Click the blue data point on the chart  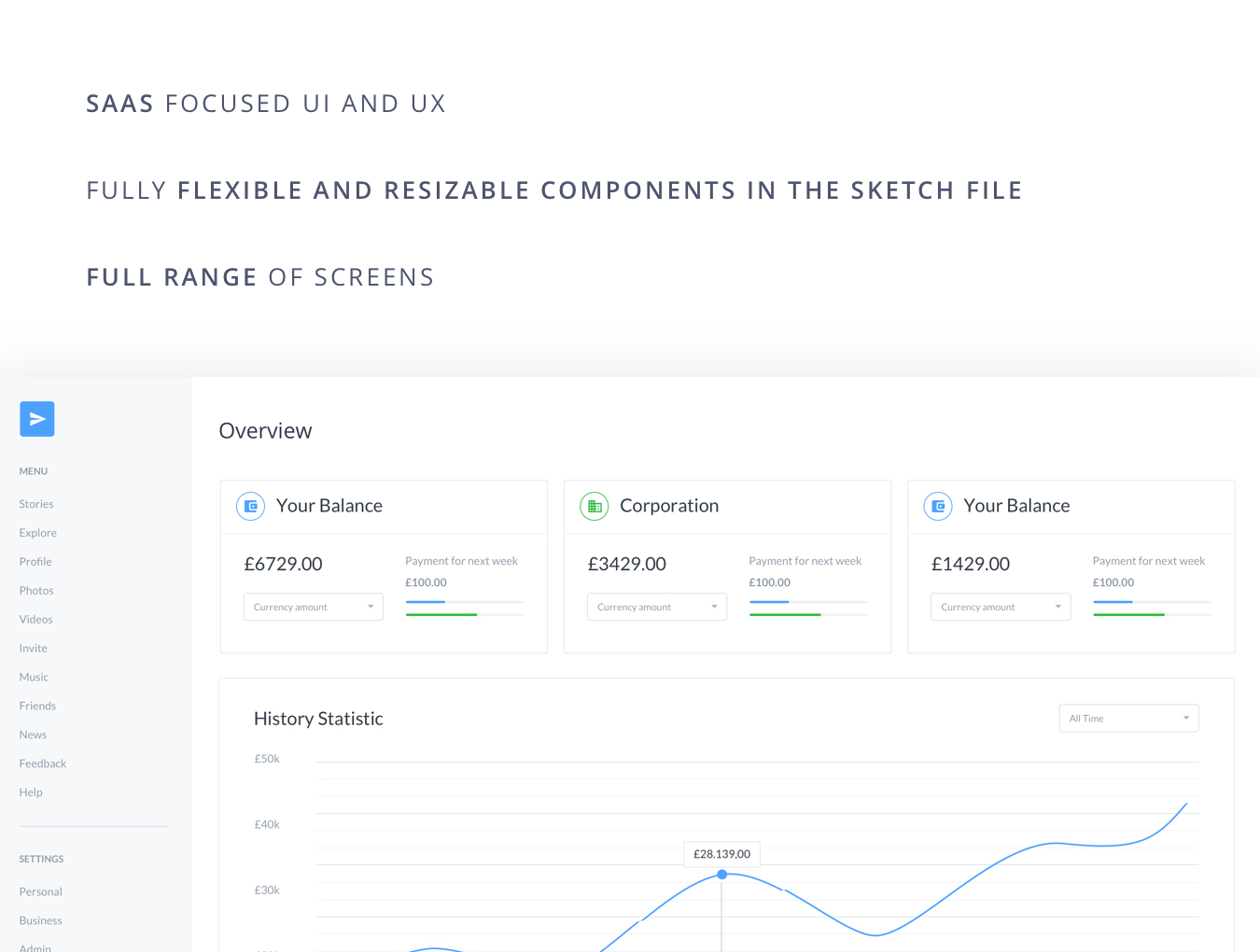[722, 875]
